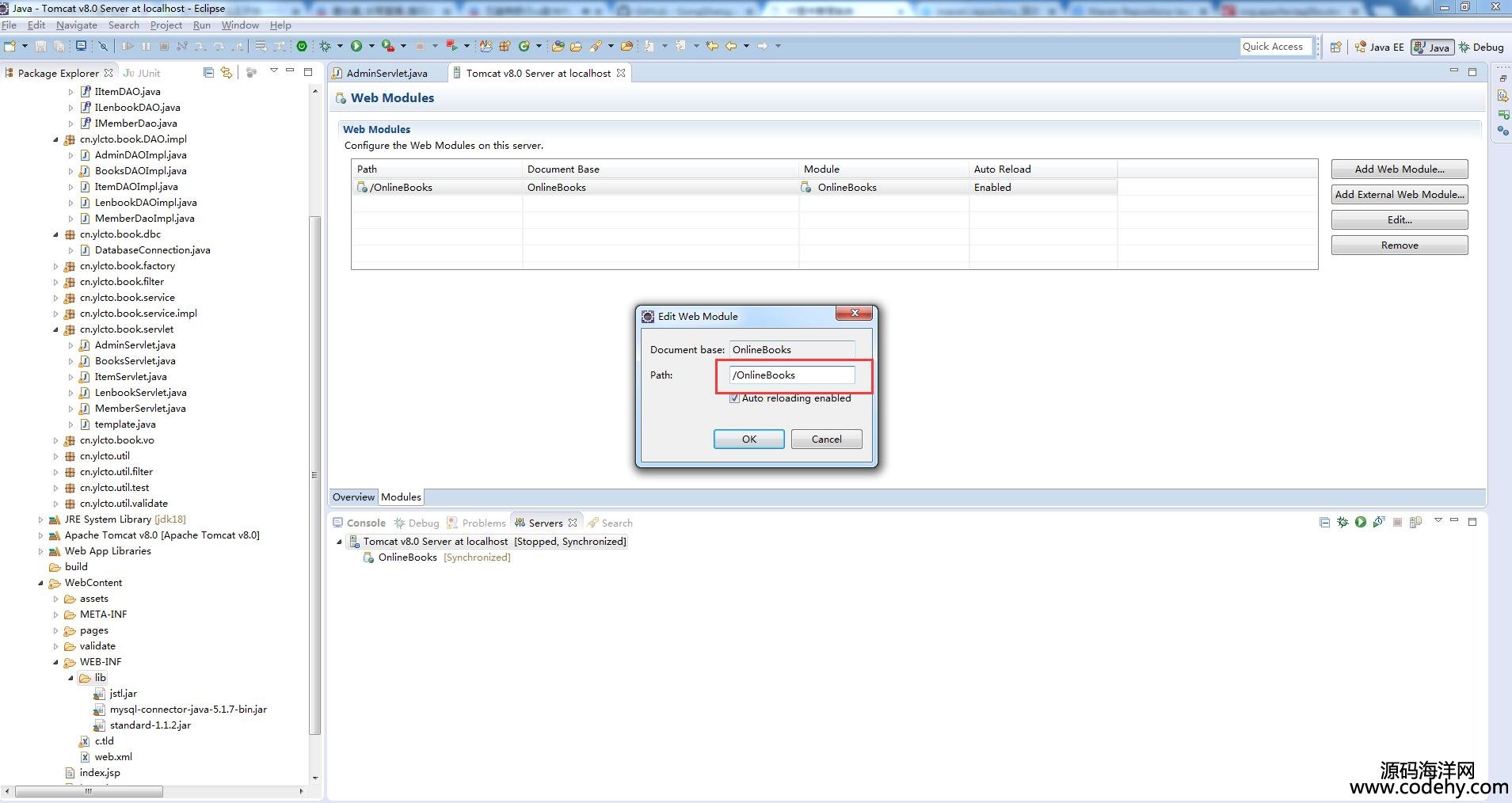This screenshot has width=1512, height=803.
Task: Click Cancel in Edit Web Module dialog
Action: coord(826,440)
